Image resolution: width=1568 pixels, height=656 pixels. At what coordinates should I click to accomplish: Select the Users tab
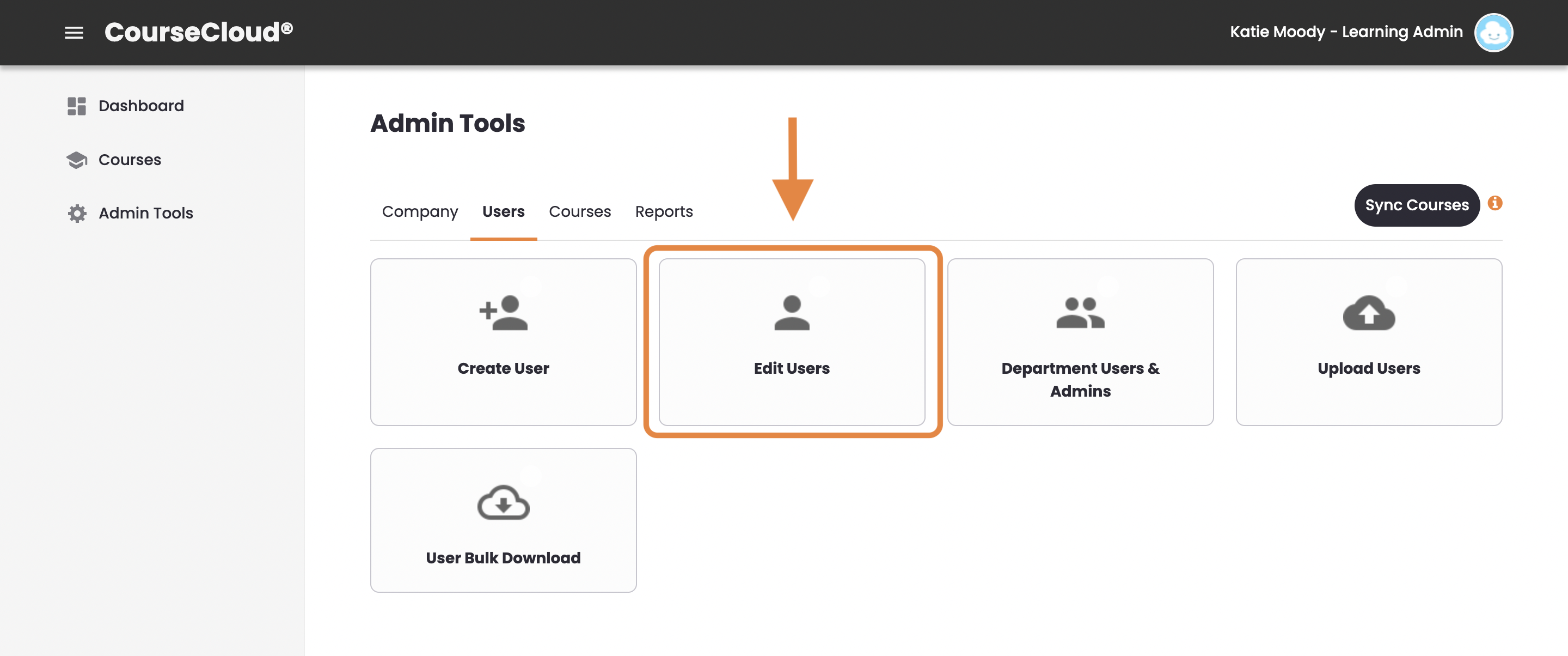[x=504, y=211]
